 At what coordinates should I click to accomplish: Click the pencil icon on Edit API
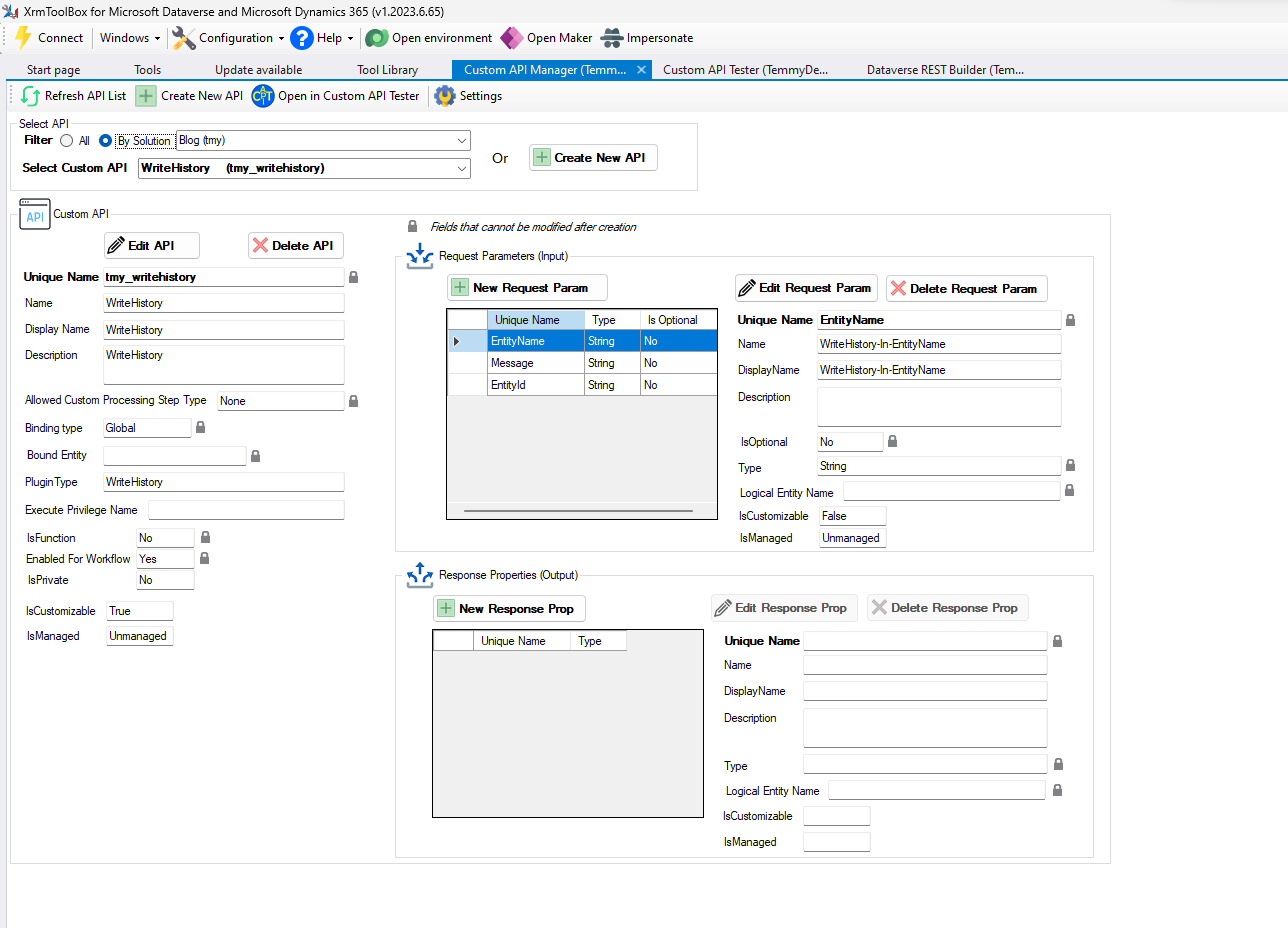pyautogui.click(x=116, y=245)
